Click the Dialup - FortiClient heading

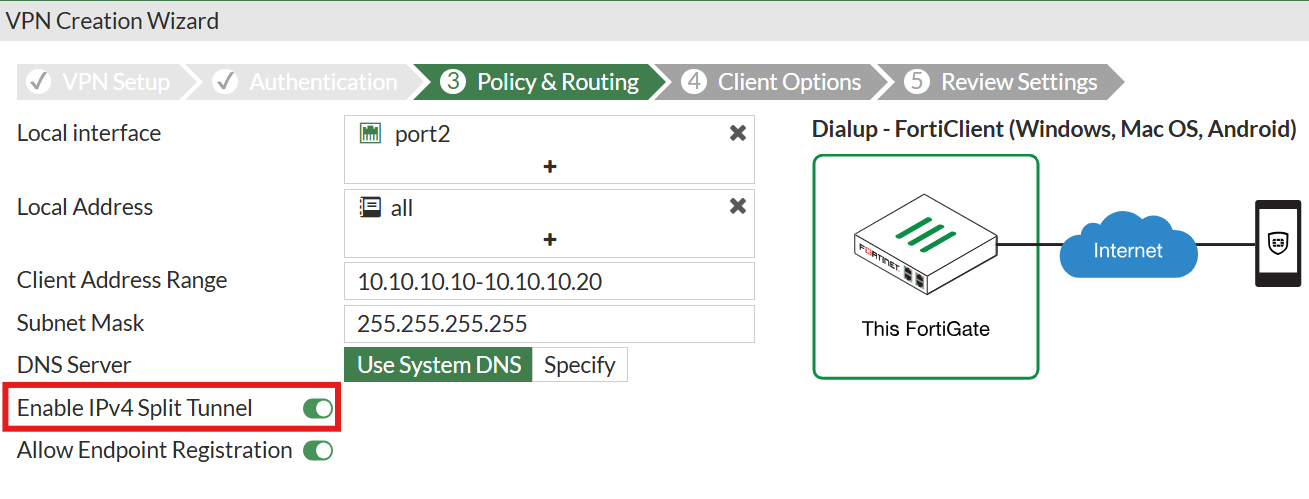(1054, 129)
